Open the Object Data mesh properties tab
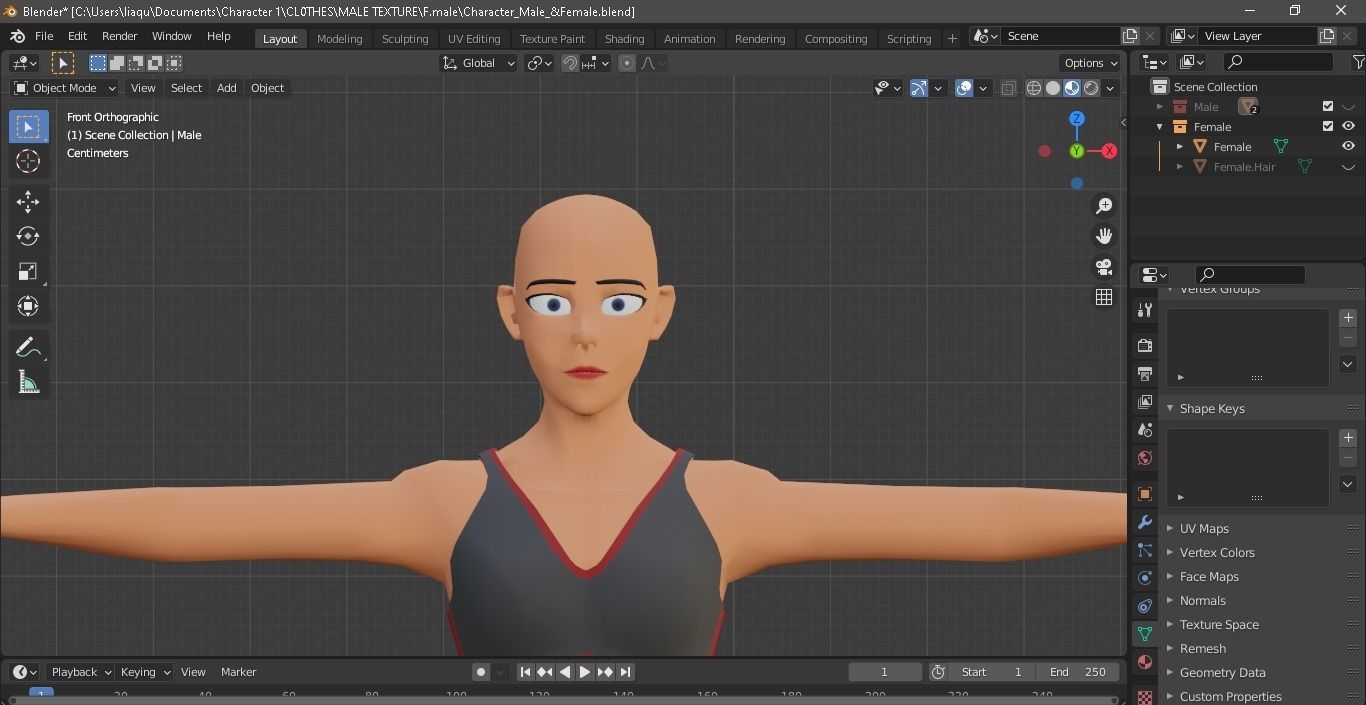Image resolution: width=1366 pixels, height=705 pixels. click(1145, 634)
